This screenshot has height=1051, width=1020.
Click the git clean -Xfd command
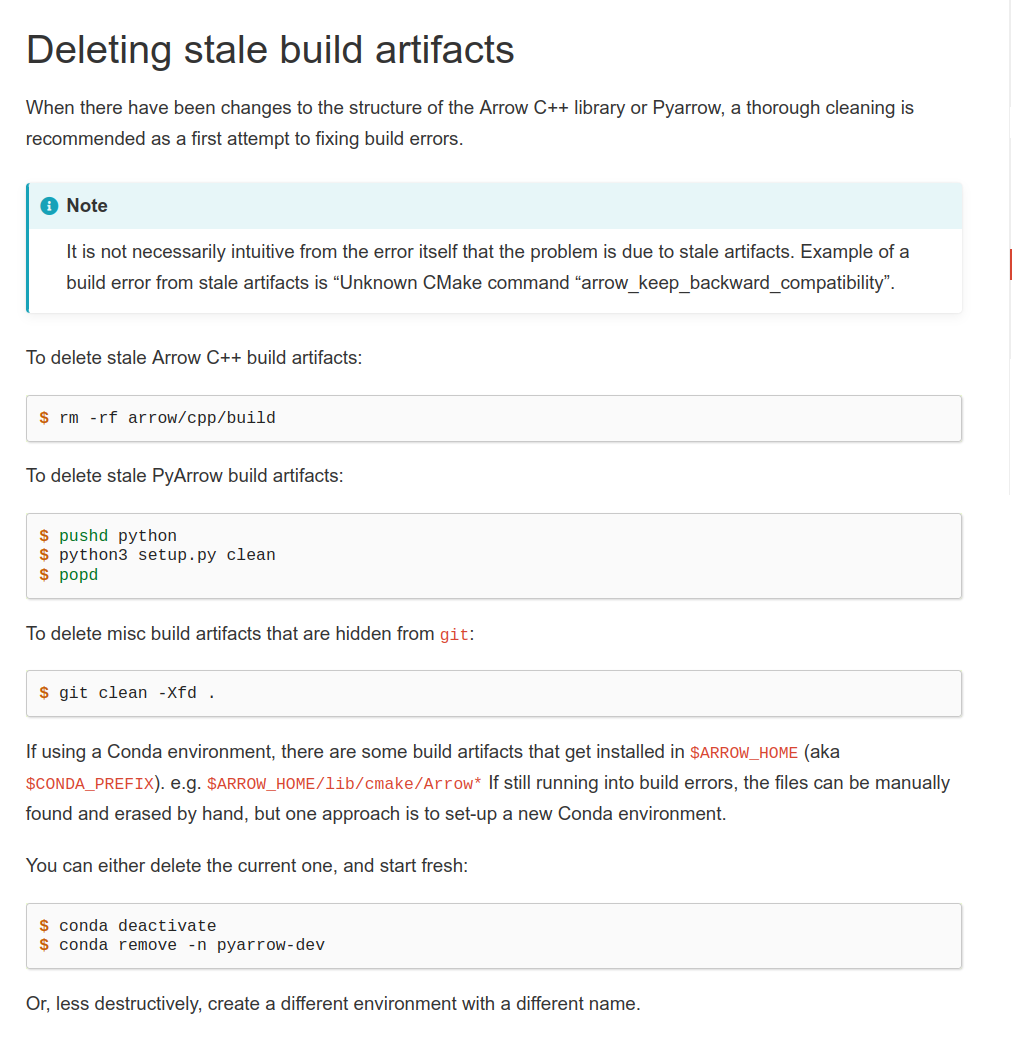137,693
